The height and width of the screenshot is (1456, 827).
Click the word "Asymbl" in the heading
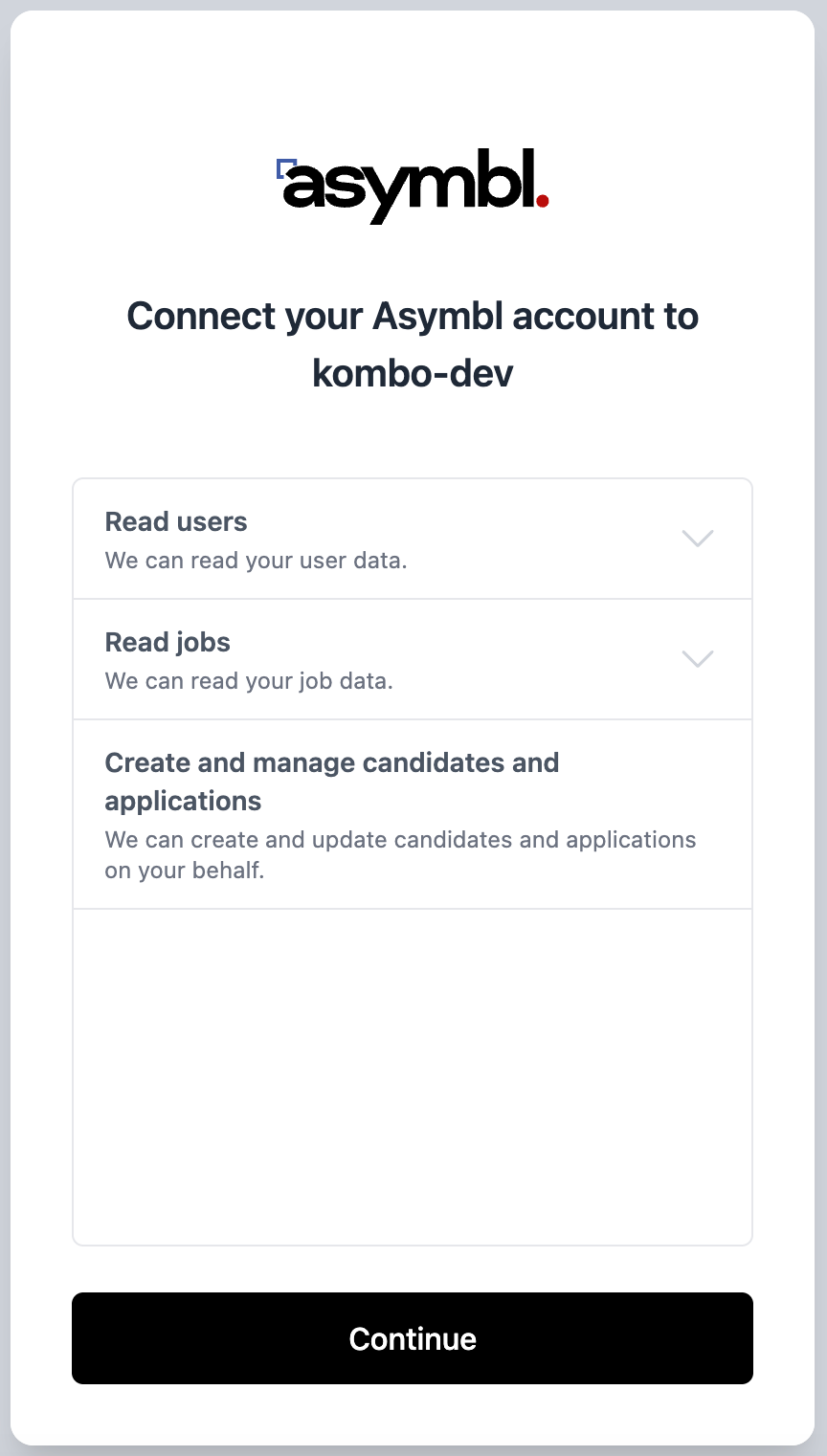(x=437, y=316)
